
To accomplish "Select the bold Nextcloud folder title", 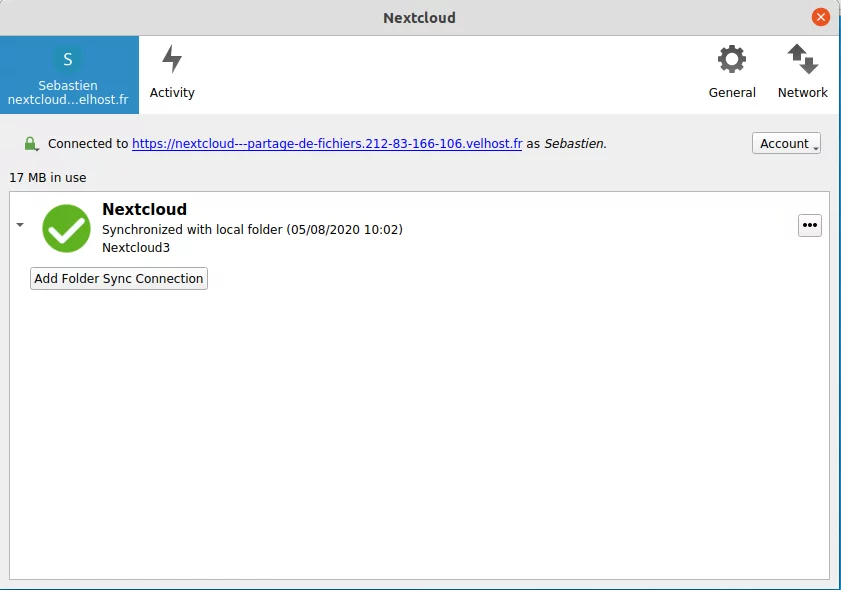I will coord(144,209).
